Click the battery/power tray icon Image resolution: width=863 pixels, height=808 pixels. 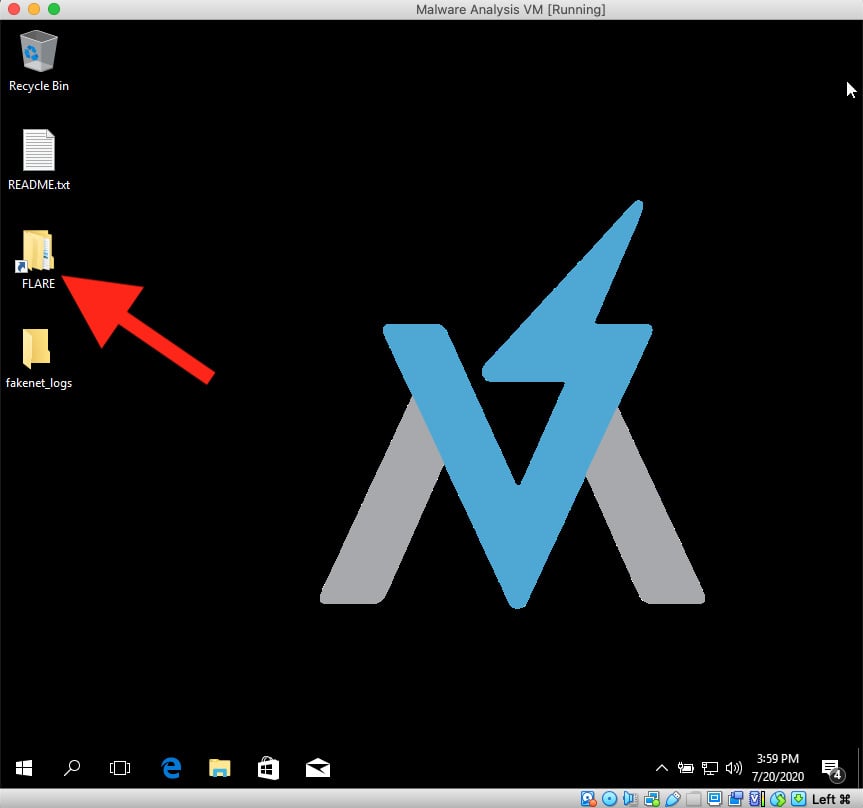tap(685, 768)
